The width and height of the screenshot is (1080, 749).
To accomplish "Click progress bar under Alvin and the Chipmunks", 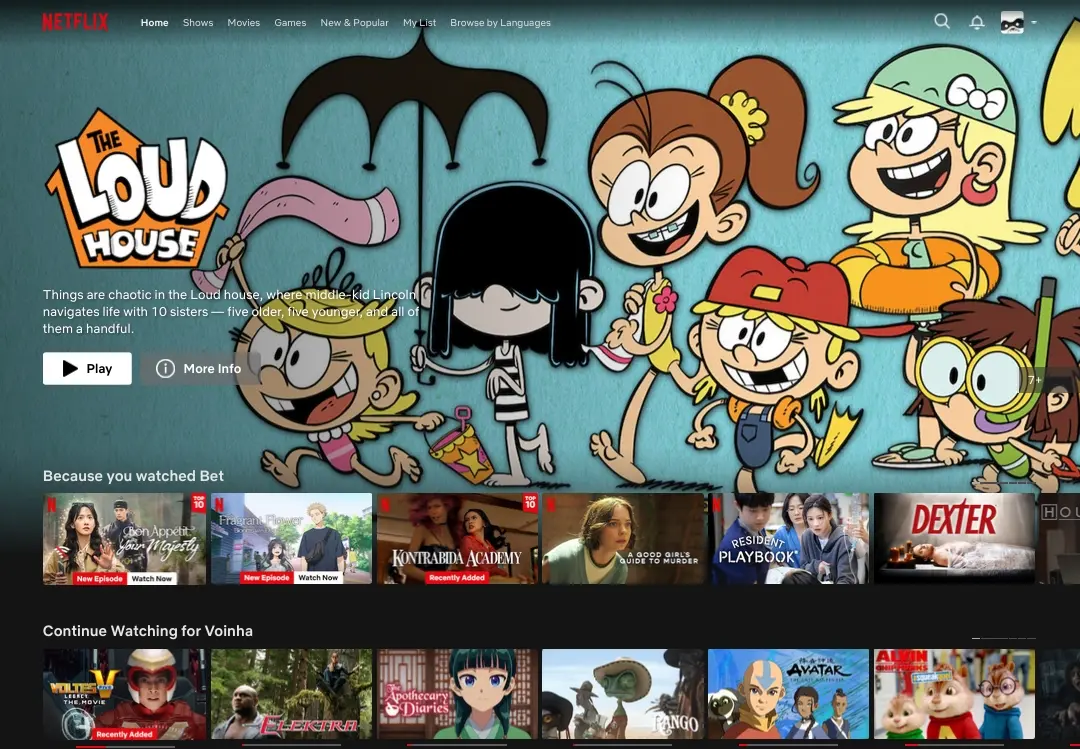I will coord(954,746).
